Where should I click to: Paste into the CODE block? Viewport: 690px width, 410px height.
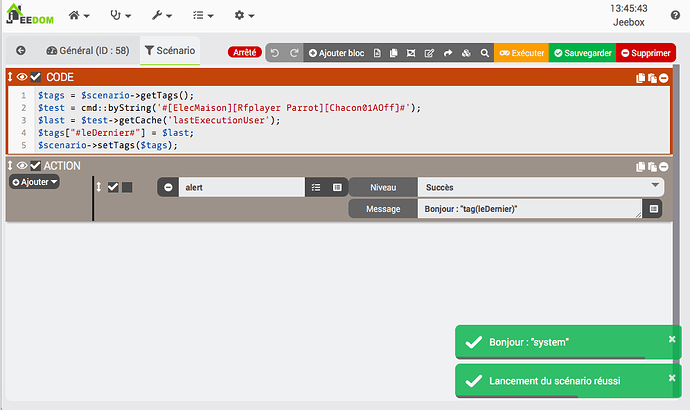(652, 78)
